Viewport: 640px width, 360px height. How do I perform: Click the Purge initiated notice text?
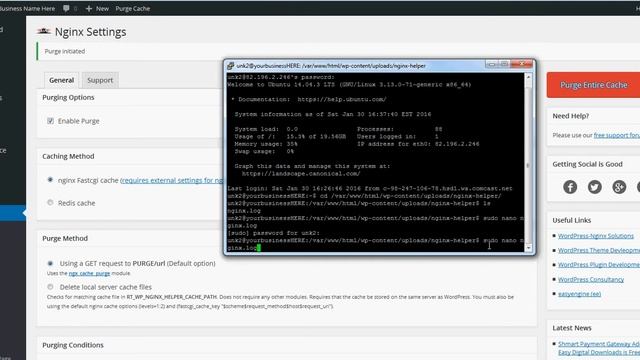tap(64, 51)
